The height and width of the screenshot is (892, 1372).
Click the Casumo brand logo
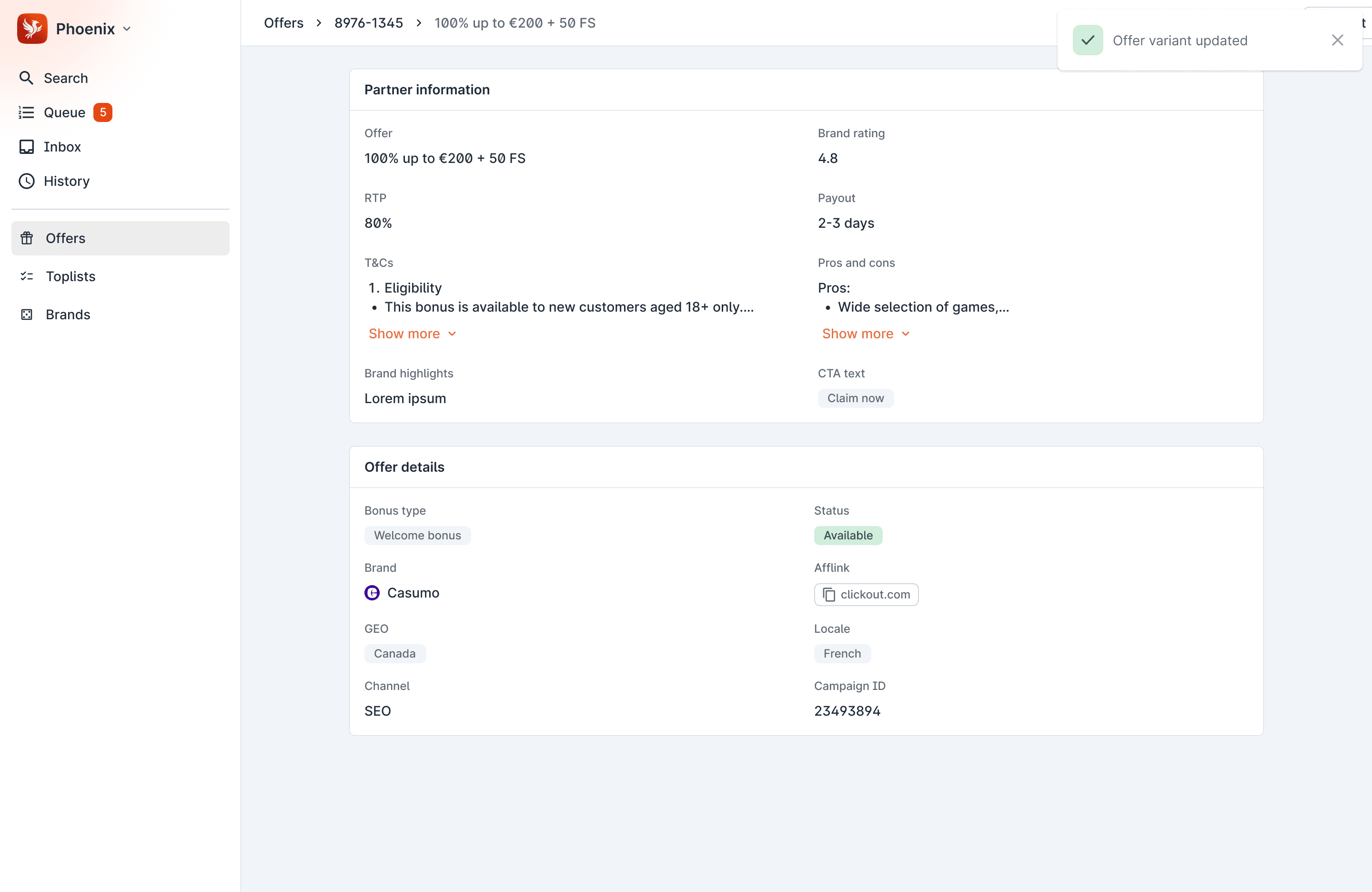(x=372, y=593)
